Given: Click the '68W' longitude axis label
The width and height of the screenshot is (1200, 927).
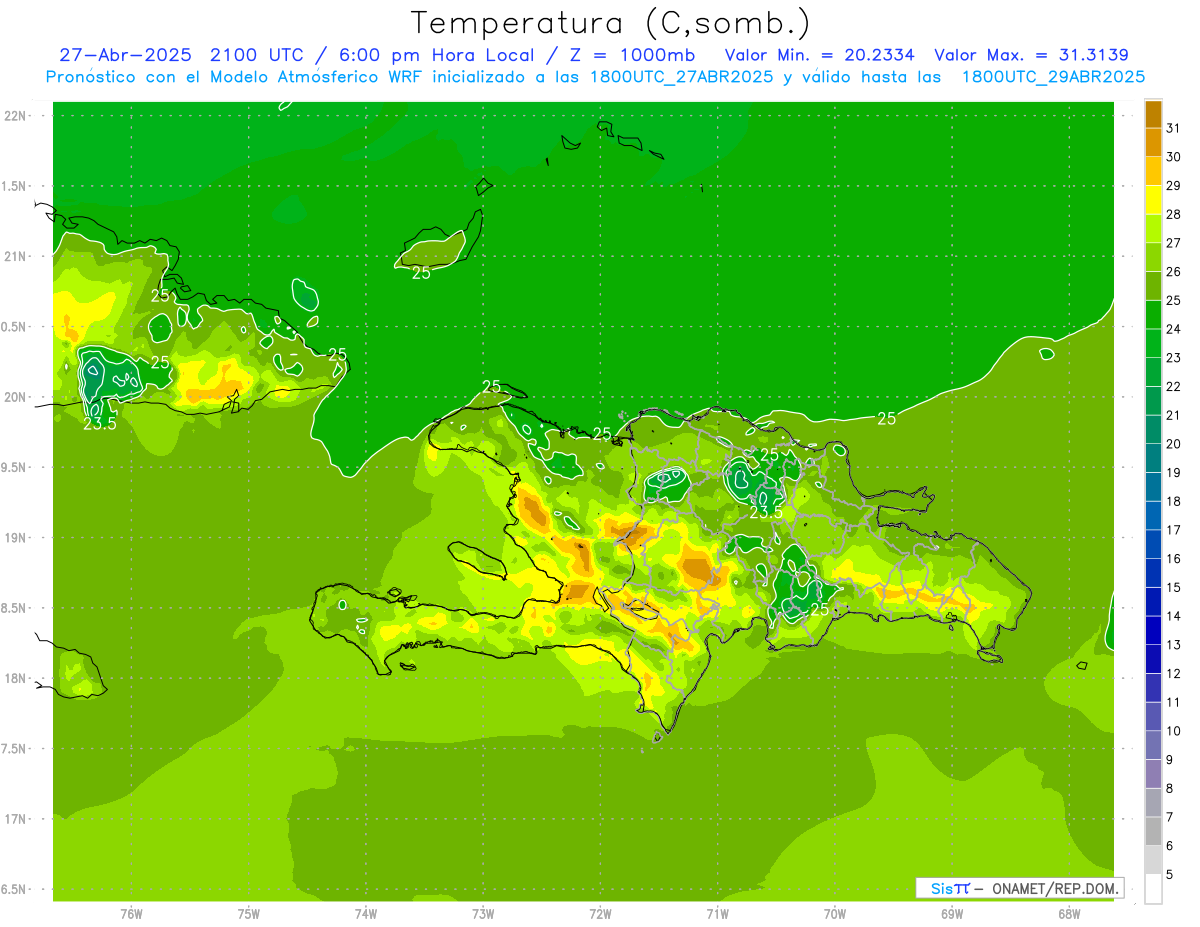Looking at the screenshot, I should click(x=1069, y=914).
